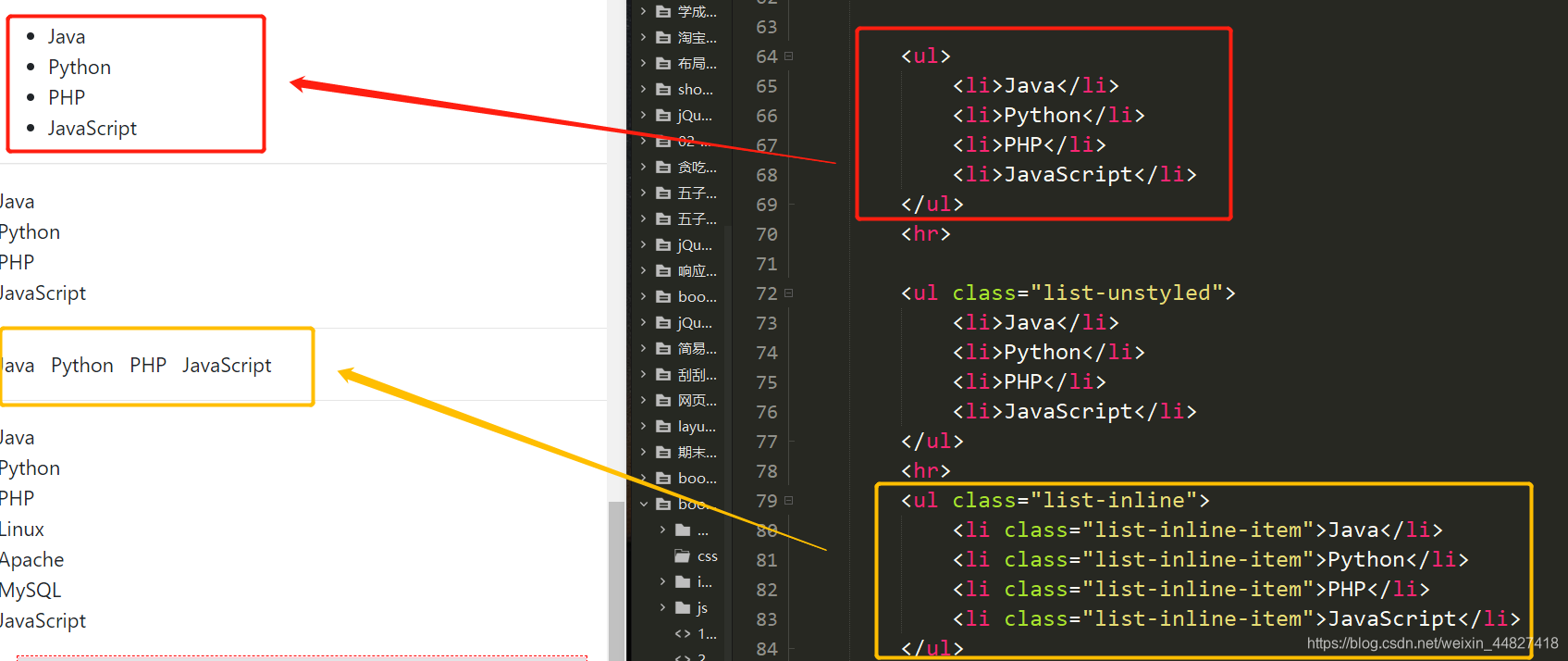This screenshot has height=661, width=1568.
Task: Click the closing </ul> tag on line 77
Action: point(932,442)
